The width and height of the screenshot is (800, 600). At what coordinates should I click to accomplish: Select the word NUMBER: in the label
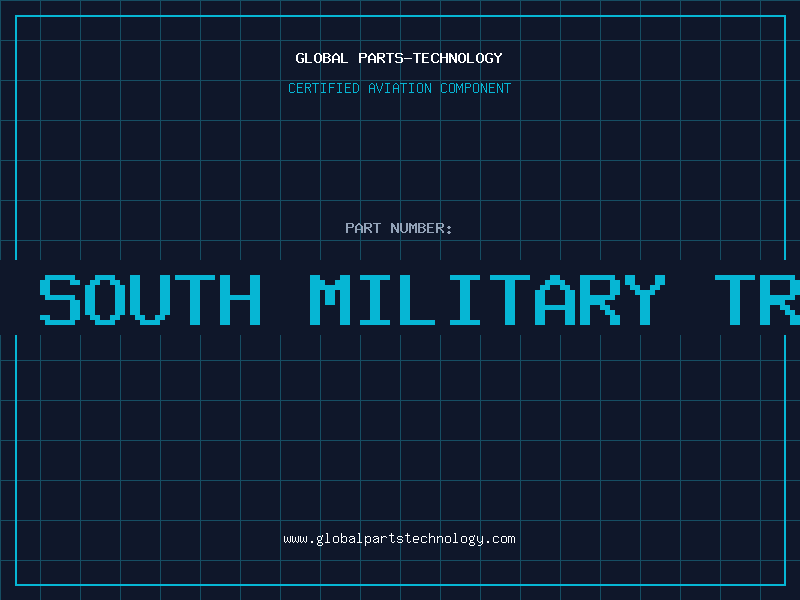[421, 228]
